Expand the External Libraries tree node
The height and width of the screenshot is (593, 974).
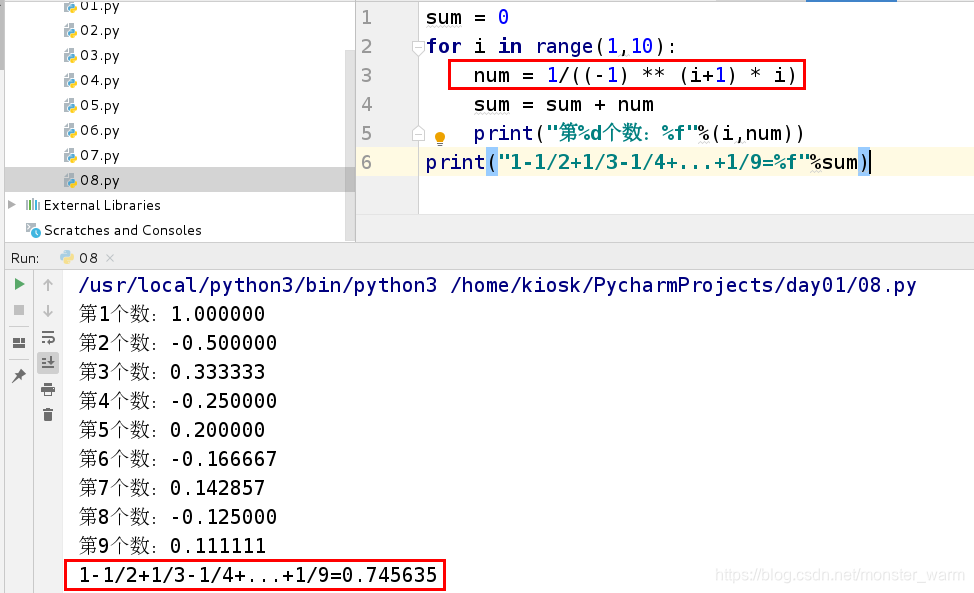click(12, 204)
